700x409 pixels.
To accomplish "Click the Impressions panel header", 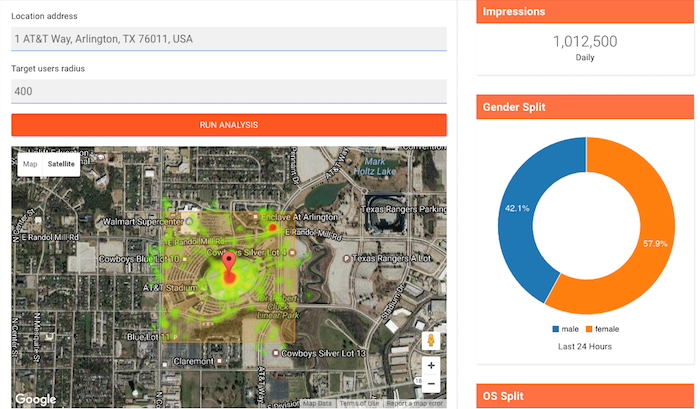I will 585,12.
